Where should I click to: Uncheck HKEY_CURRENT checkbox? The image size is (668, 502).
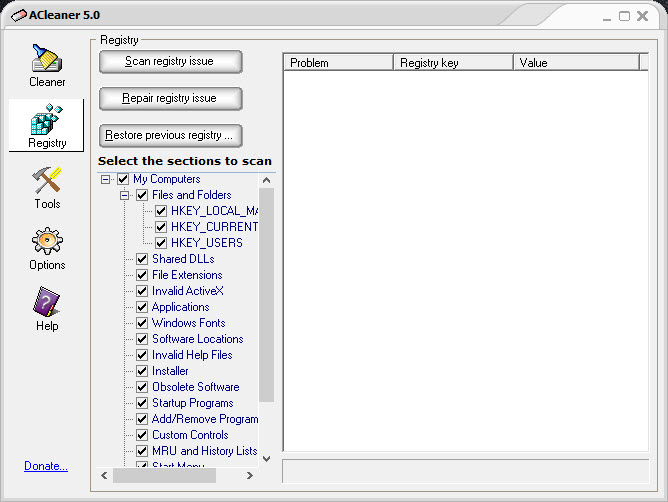(x=161, y=227)
